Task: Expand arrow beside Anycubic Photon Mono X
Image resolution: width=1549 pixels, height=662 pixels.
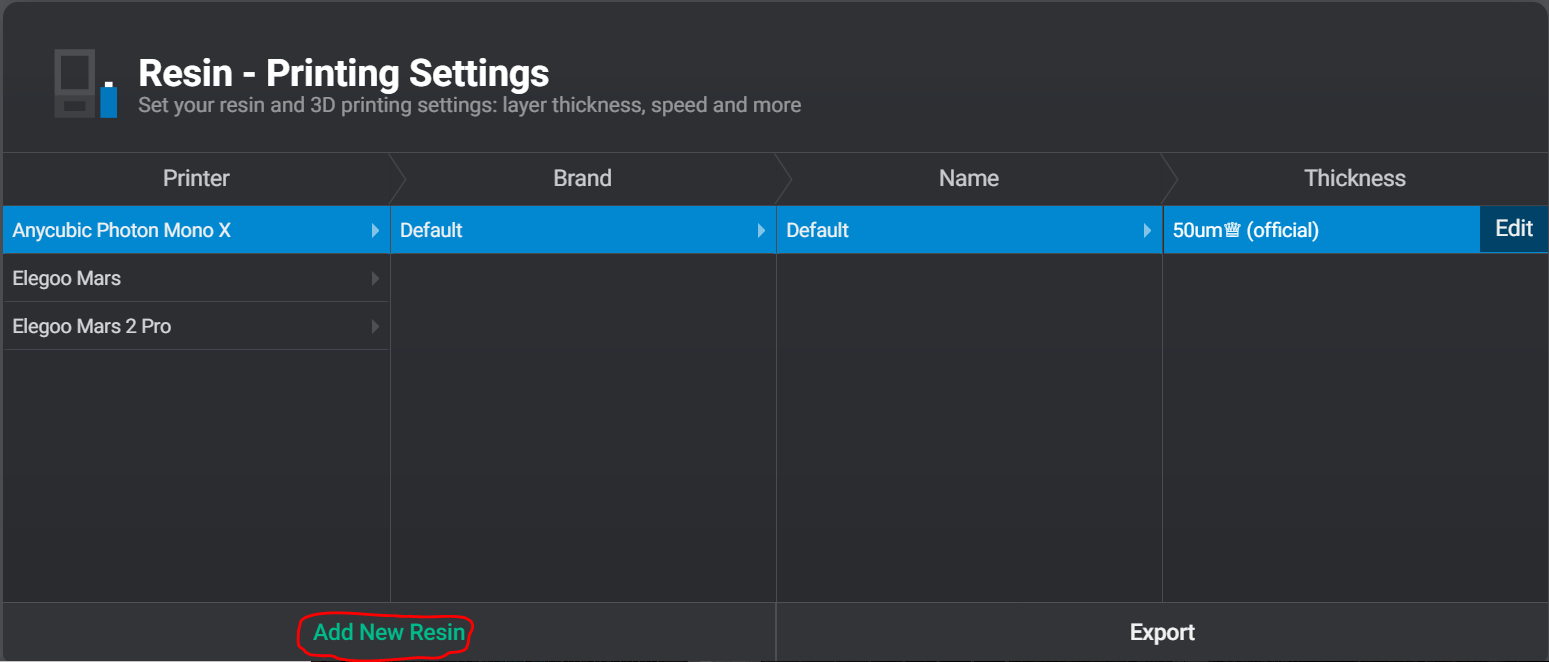Action: (x=375, y=230)
